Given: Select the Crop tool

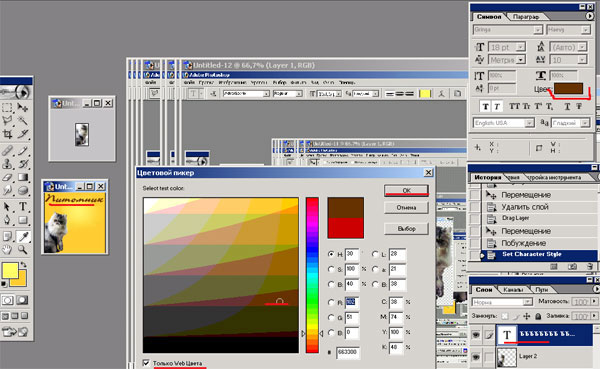Looking at the screenshot, I should (7, 134).
